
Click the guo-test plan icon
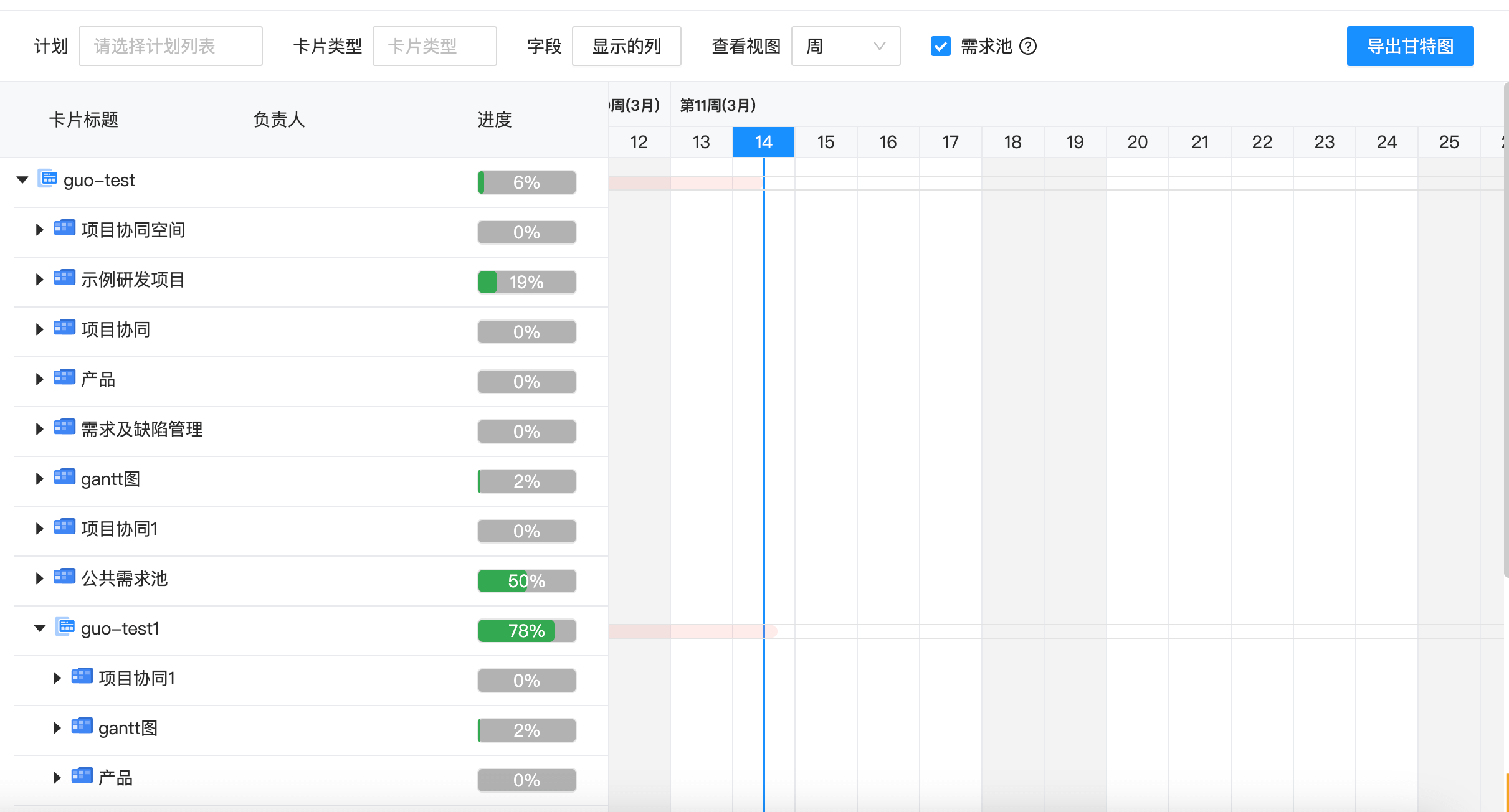tap(49, 179)
